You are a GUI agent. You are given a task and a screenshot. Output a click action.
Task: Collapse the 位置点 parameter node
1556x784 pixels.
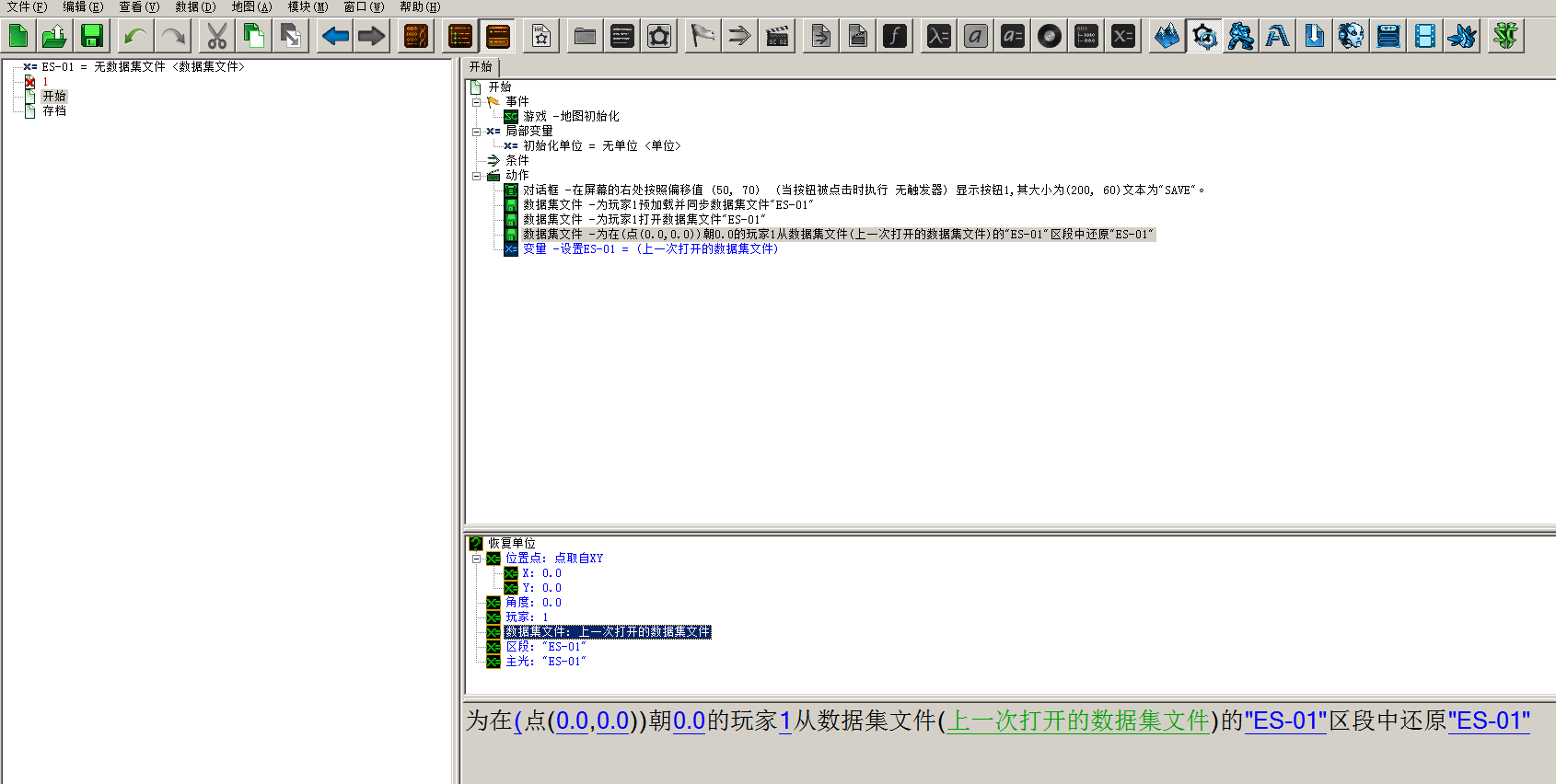tap(477, 559)
